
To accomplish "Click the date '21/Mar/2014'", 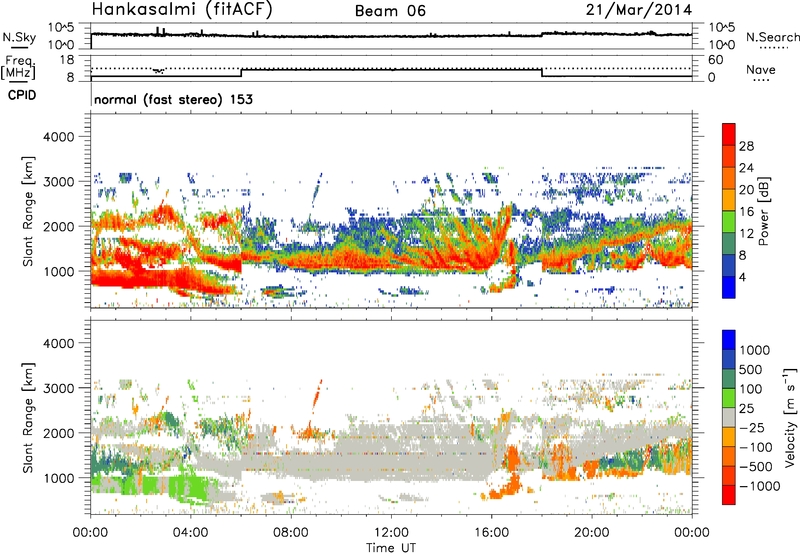I will pos(639,10).
